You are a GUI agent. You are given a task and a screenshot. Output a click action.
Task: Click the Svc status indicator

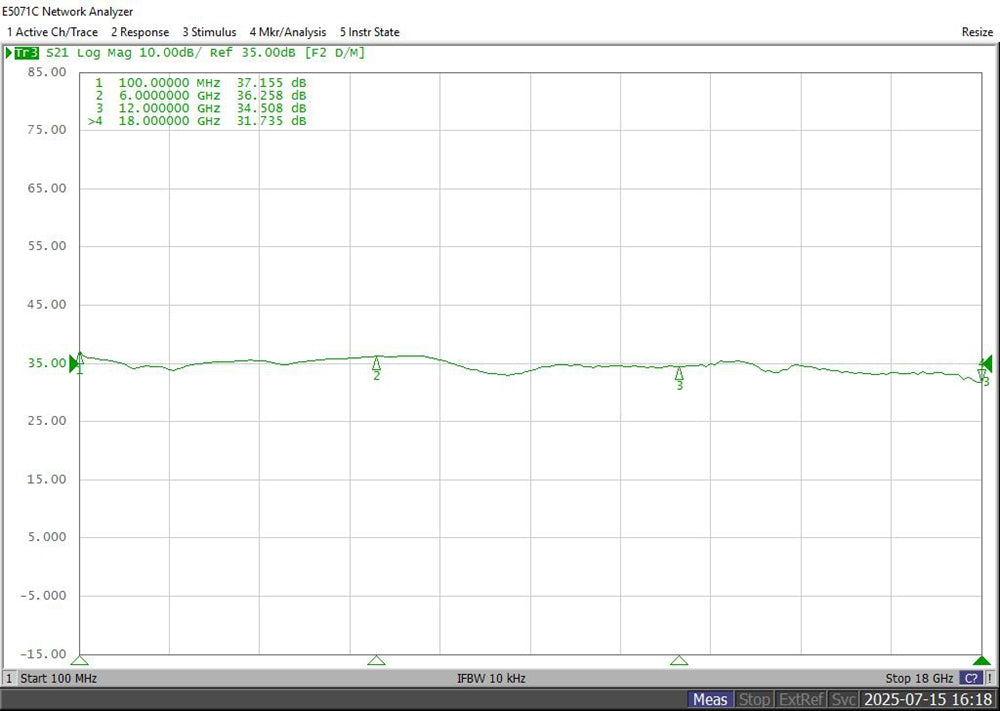[x=844, y=699]
